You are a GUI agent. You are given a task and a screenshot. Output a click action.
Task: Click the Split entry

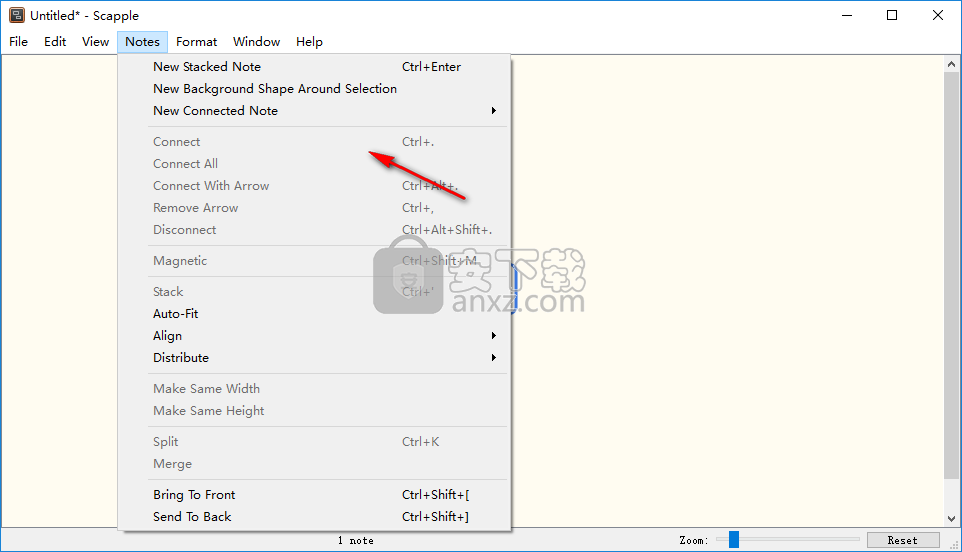pos(314,442)
